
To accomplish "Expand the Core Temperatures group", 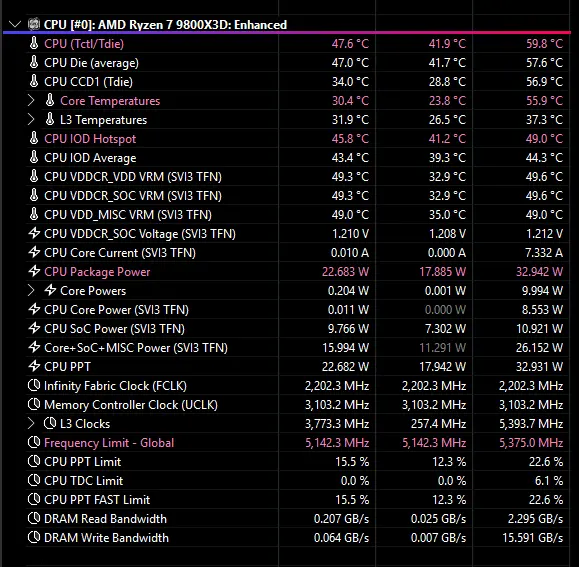I will coord(31,101).
